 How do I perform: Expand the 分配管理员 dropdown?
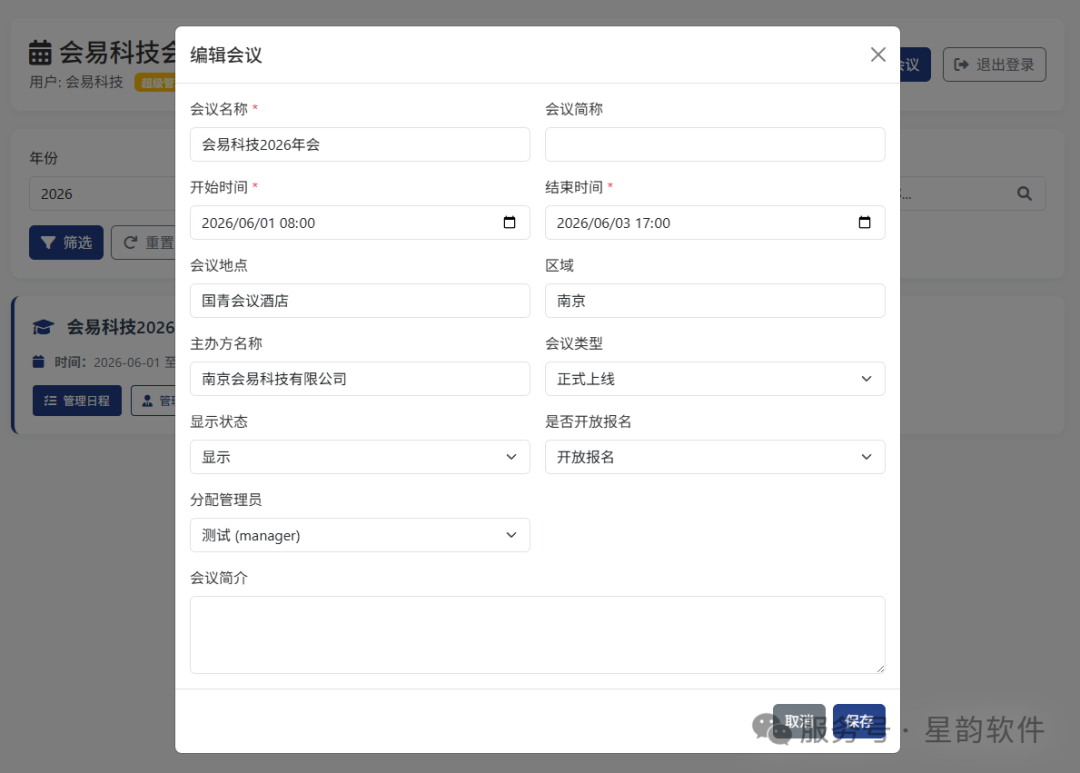click(x=360, y=535)
